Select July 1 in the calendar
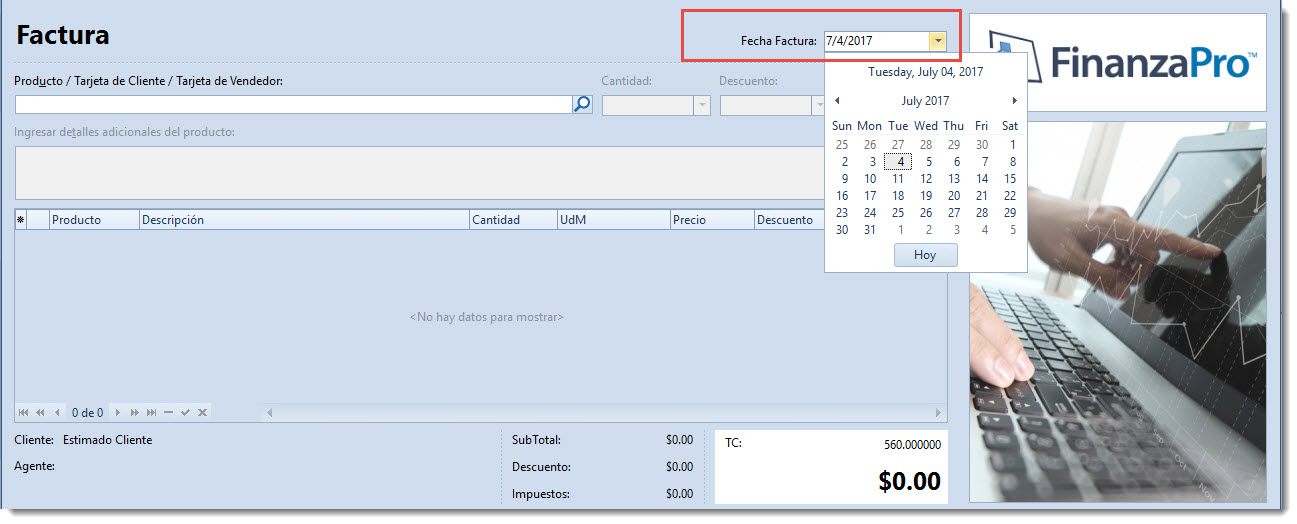 pyautogui.click(x=1012, y=145)
